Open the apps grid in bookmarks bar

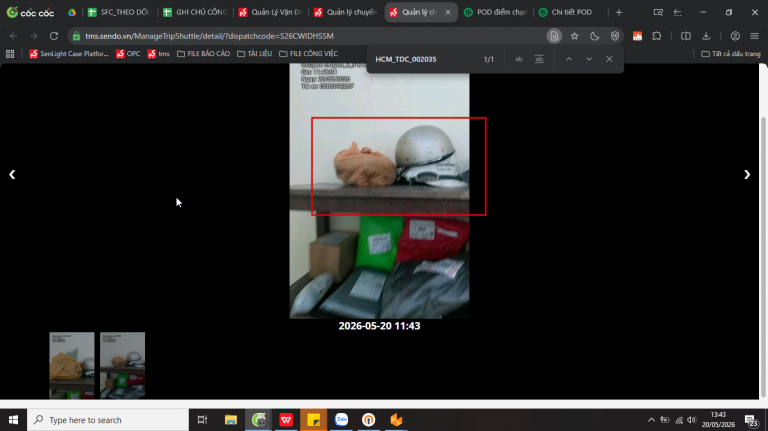coord(10,54)
